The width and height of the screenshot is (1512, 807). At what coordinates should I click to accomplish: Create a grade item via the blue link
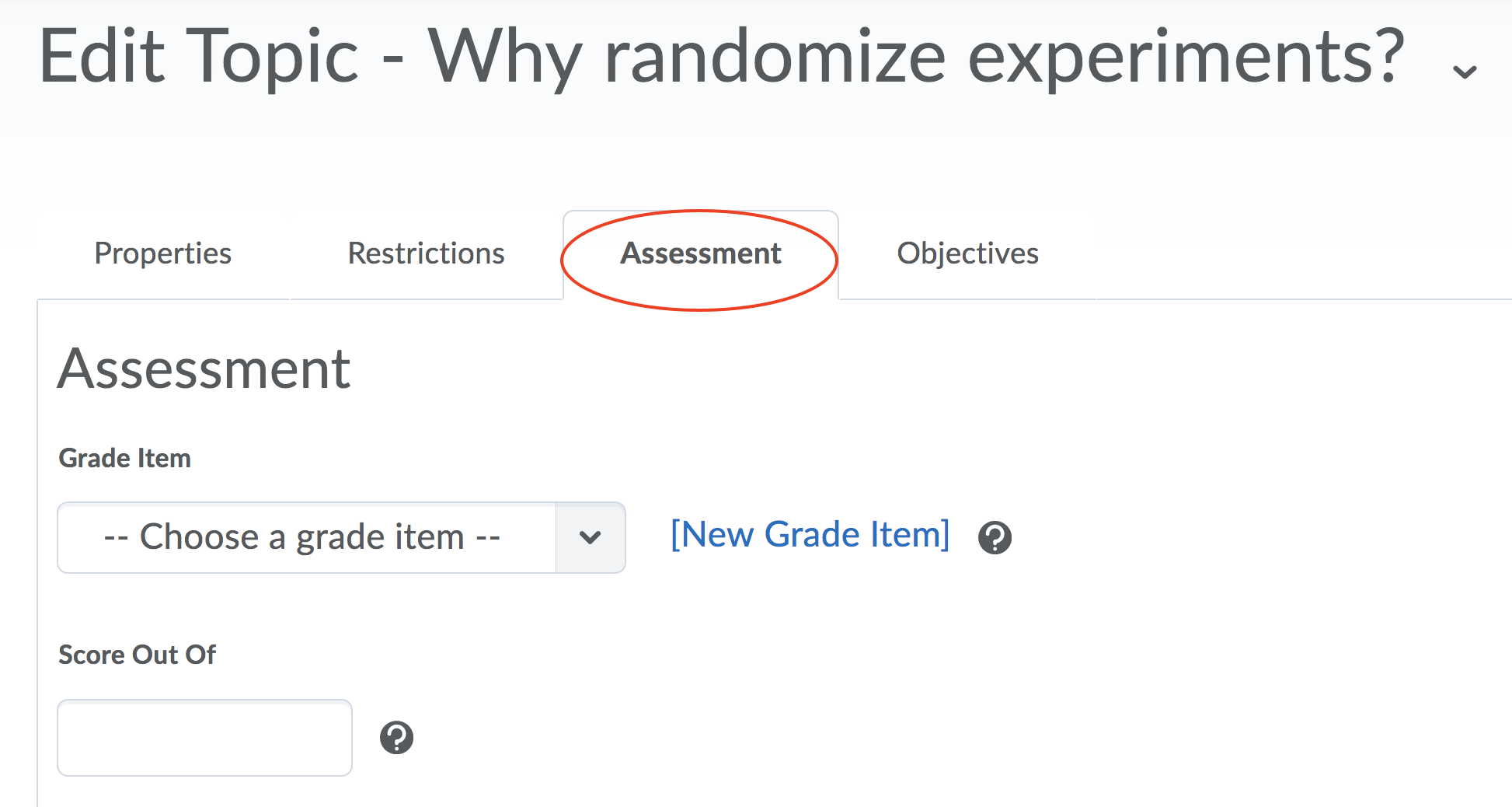(810, 535)
